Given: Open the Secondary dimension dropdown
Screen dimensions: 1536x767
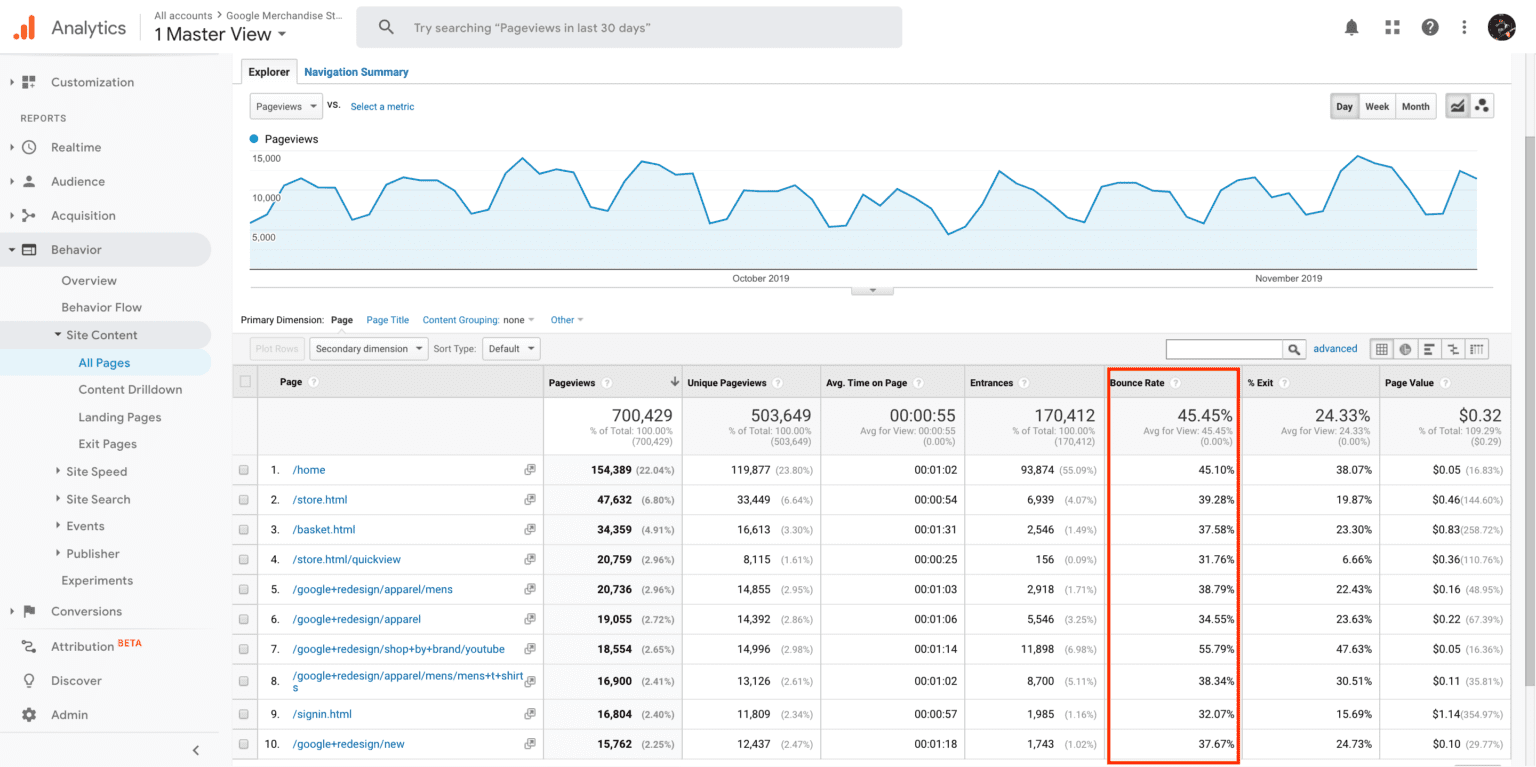Looking at the screenshot, I should pos(369,349).
